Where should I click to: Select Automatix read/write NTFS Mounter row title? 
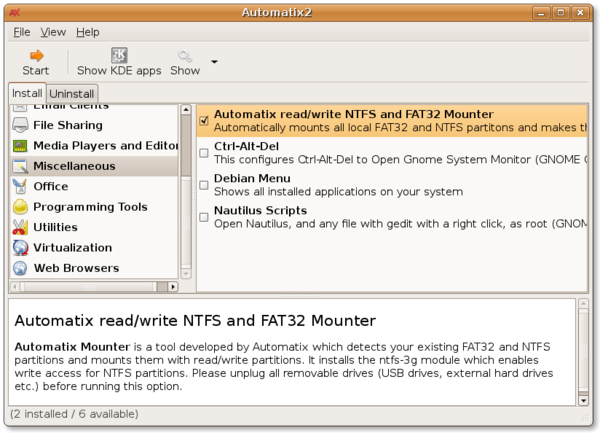pos(354,114)
